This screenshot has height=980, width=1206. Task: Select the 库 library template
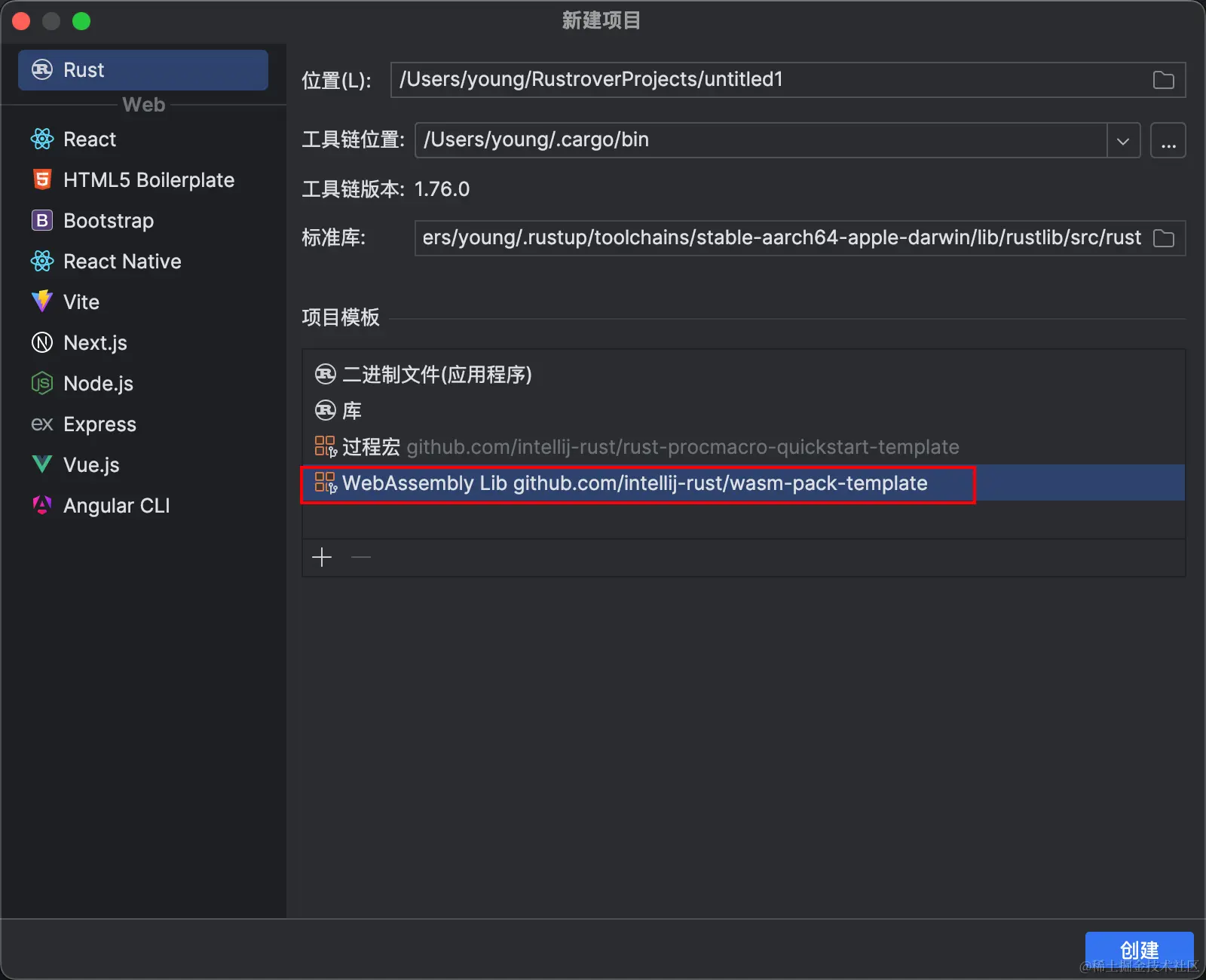743,410
